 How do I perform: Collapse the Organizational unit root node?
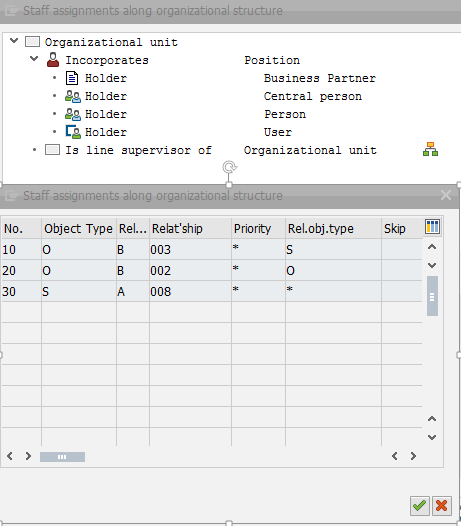tap(14, 41)
